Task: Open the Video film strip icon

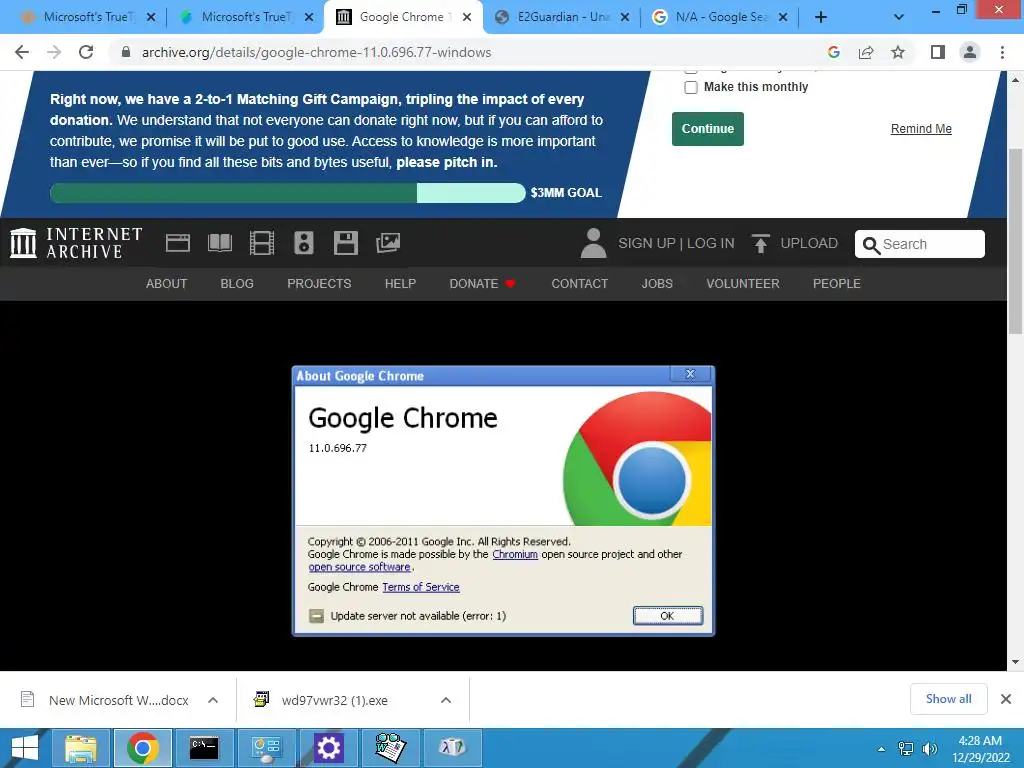Action: [x=261, y=243]
